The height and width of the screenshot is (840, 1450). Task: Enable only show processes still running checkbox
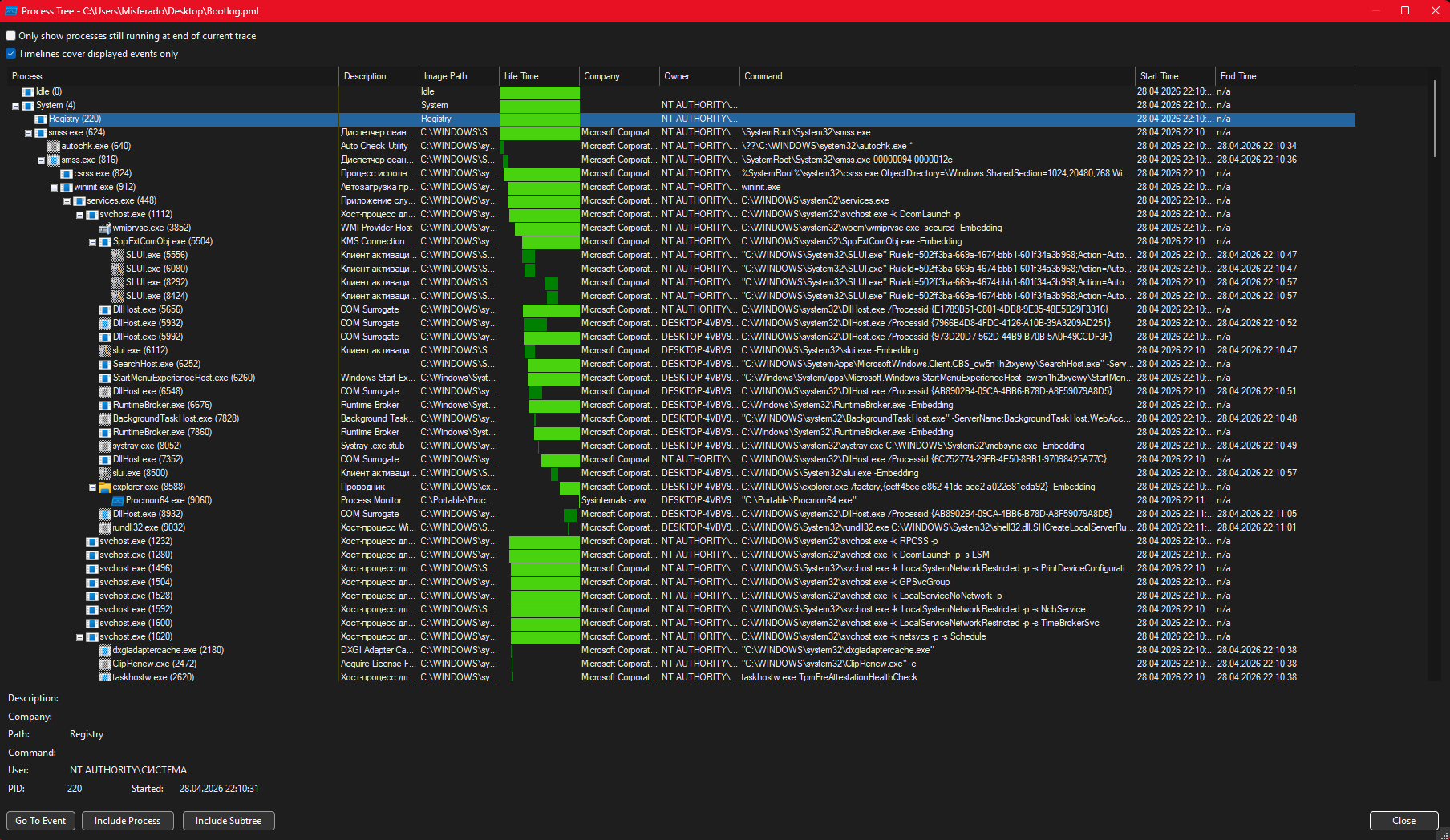[11, 36]
